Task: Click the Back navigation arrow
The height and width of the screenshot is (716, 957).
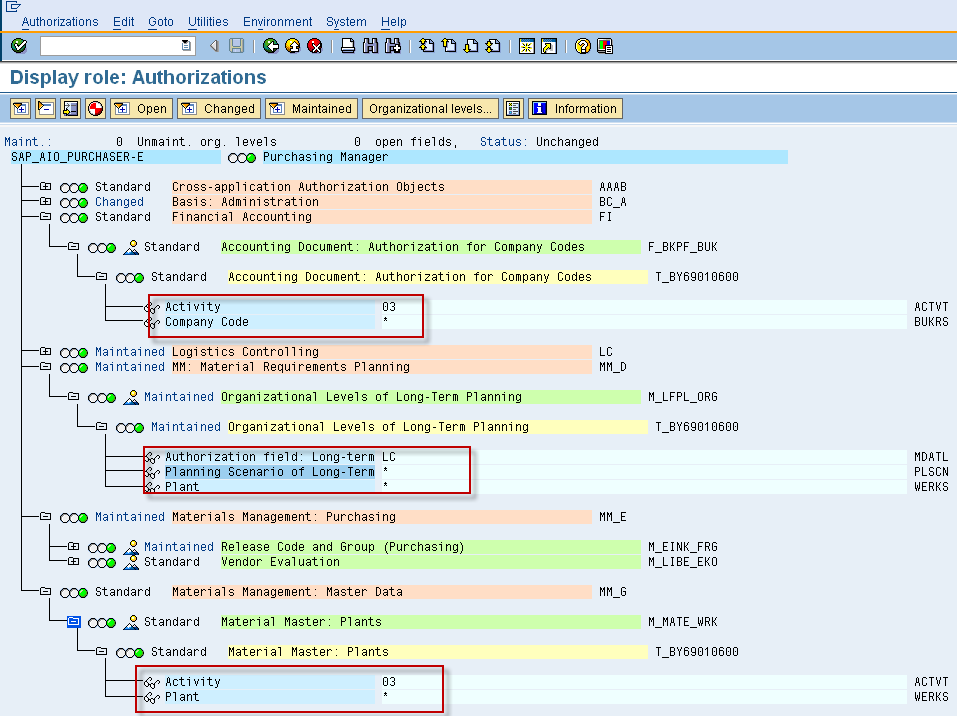Action: (x=270, y=45)
